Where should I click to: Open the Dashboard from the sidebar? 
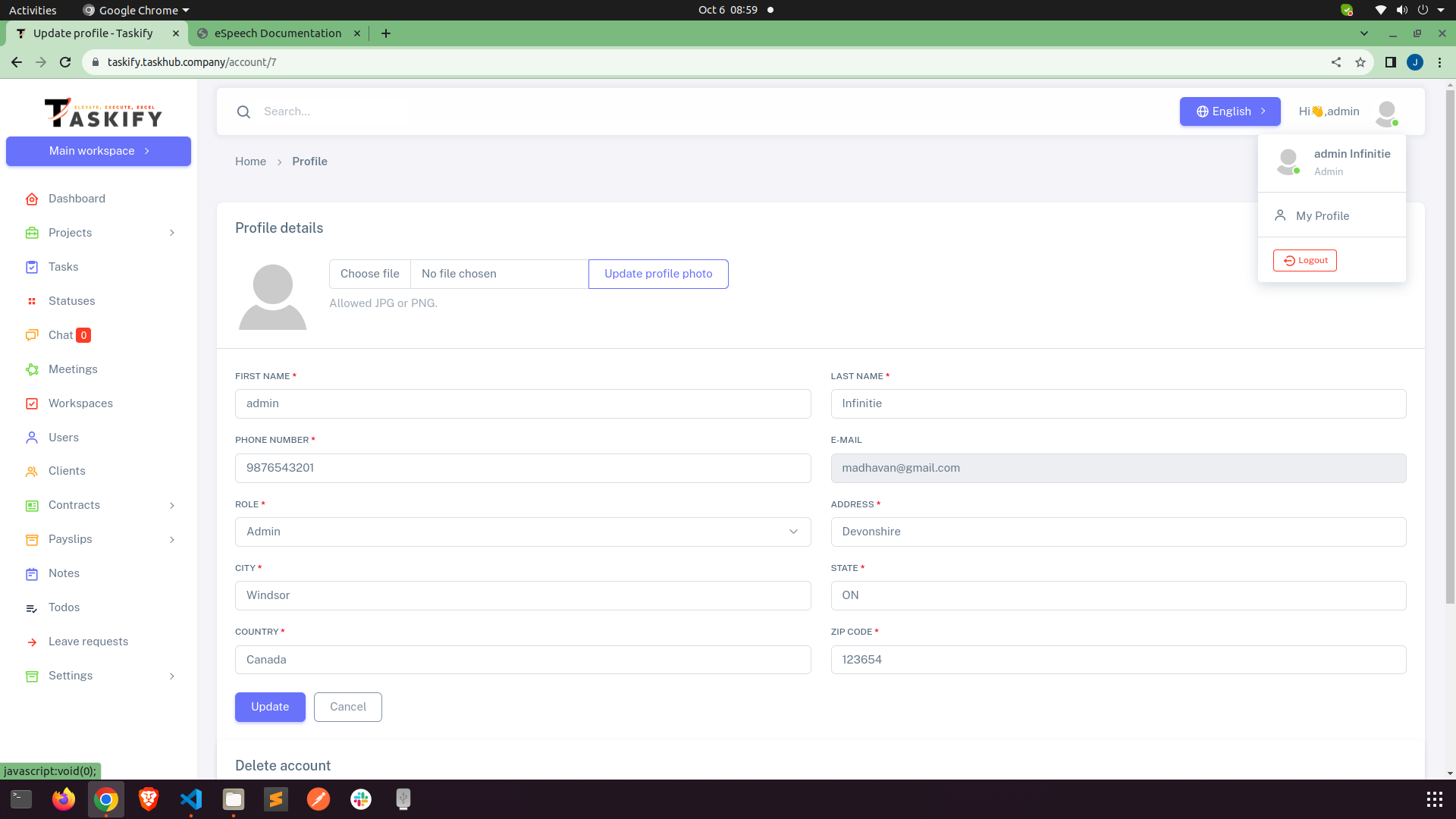click(x=32, y=199)
